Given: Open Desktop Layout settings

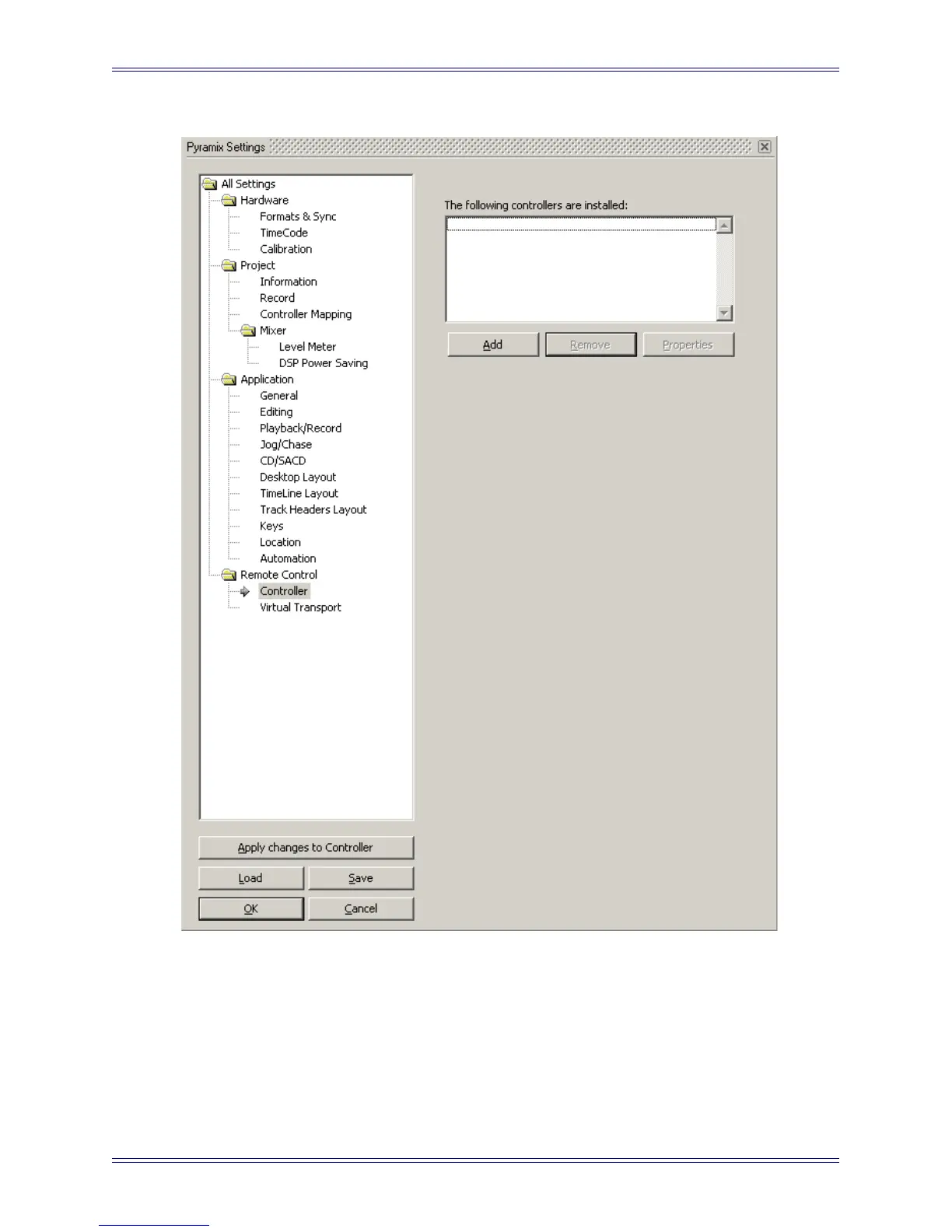Looking at the screenshot, I should 298,478.
